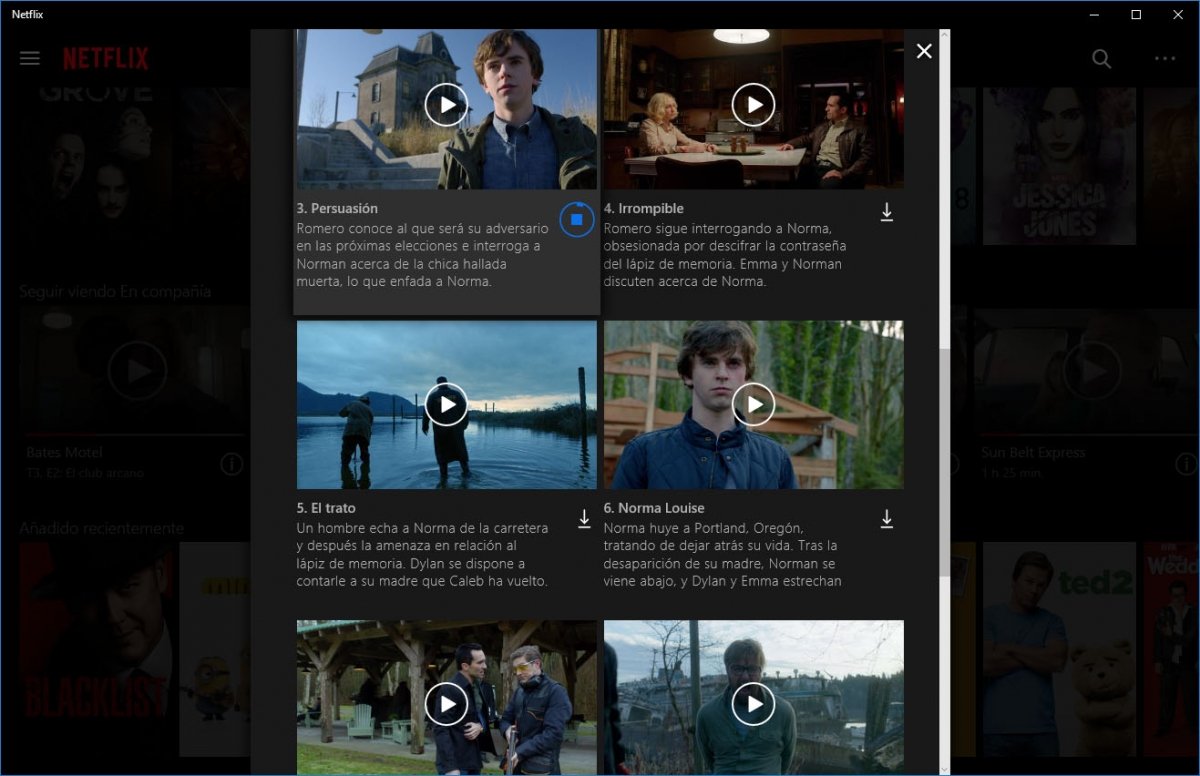Stop the download of episode 3 Persuasión
The width and height of the screenshot is (1200, 776).
point(576,219)
